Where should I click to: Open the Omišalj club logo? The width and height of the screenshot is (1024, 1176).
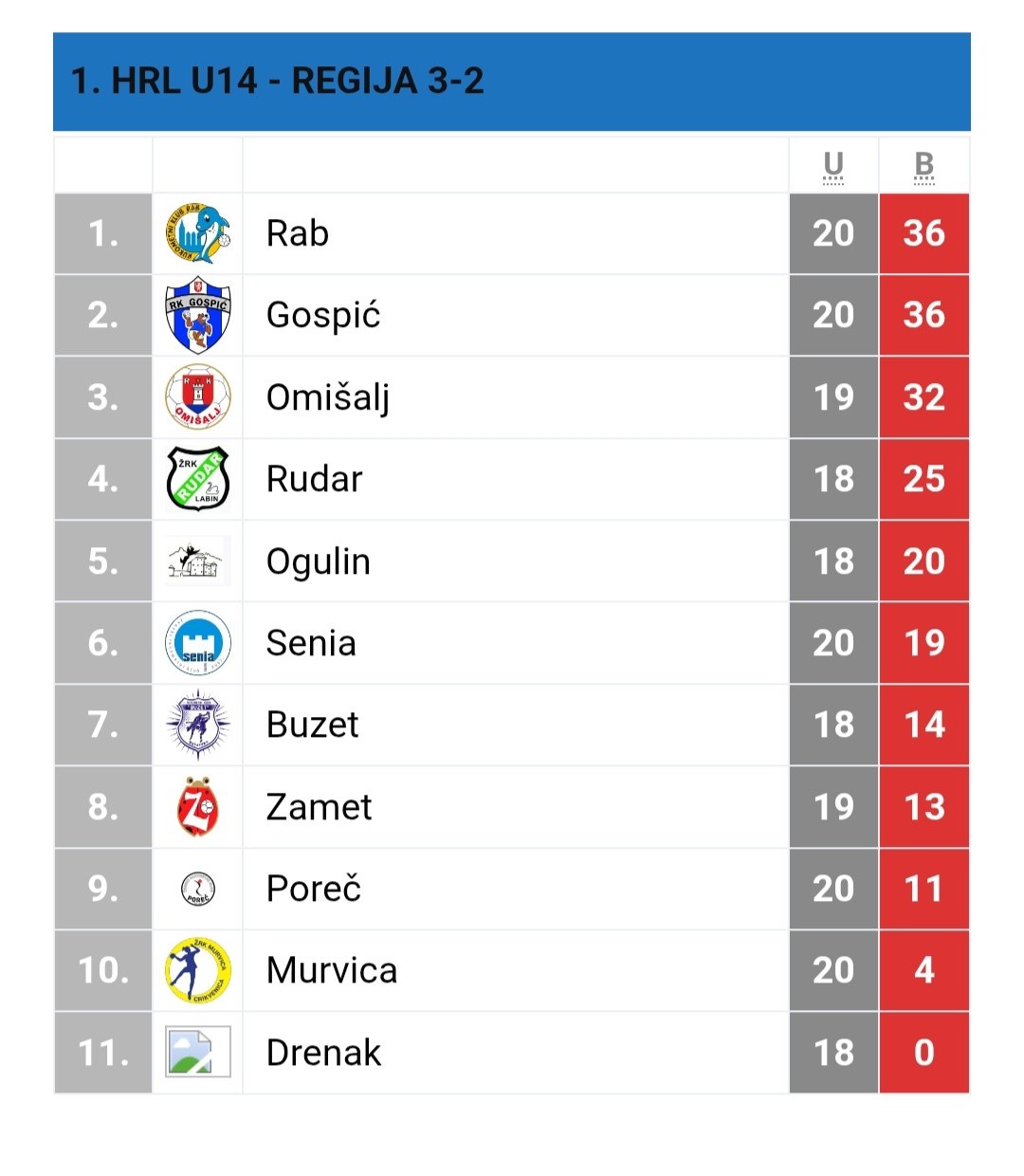coord(197,397)
